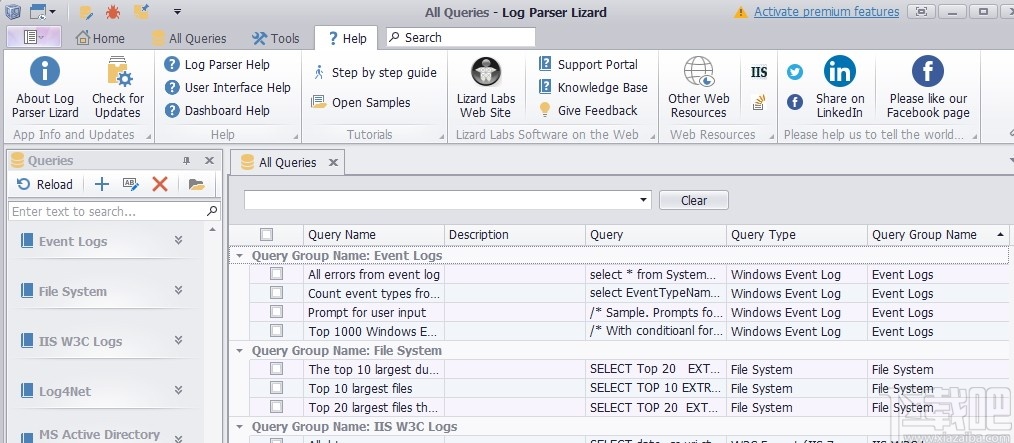Click the small Facebook share icon
This screenshot has width=1014, height=443.
(795, 102)
